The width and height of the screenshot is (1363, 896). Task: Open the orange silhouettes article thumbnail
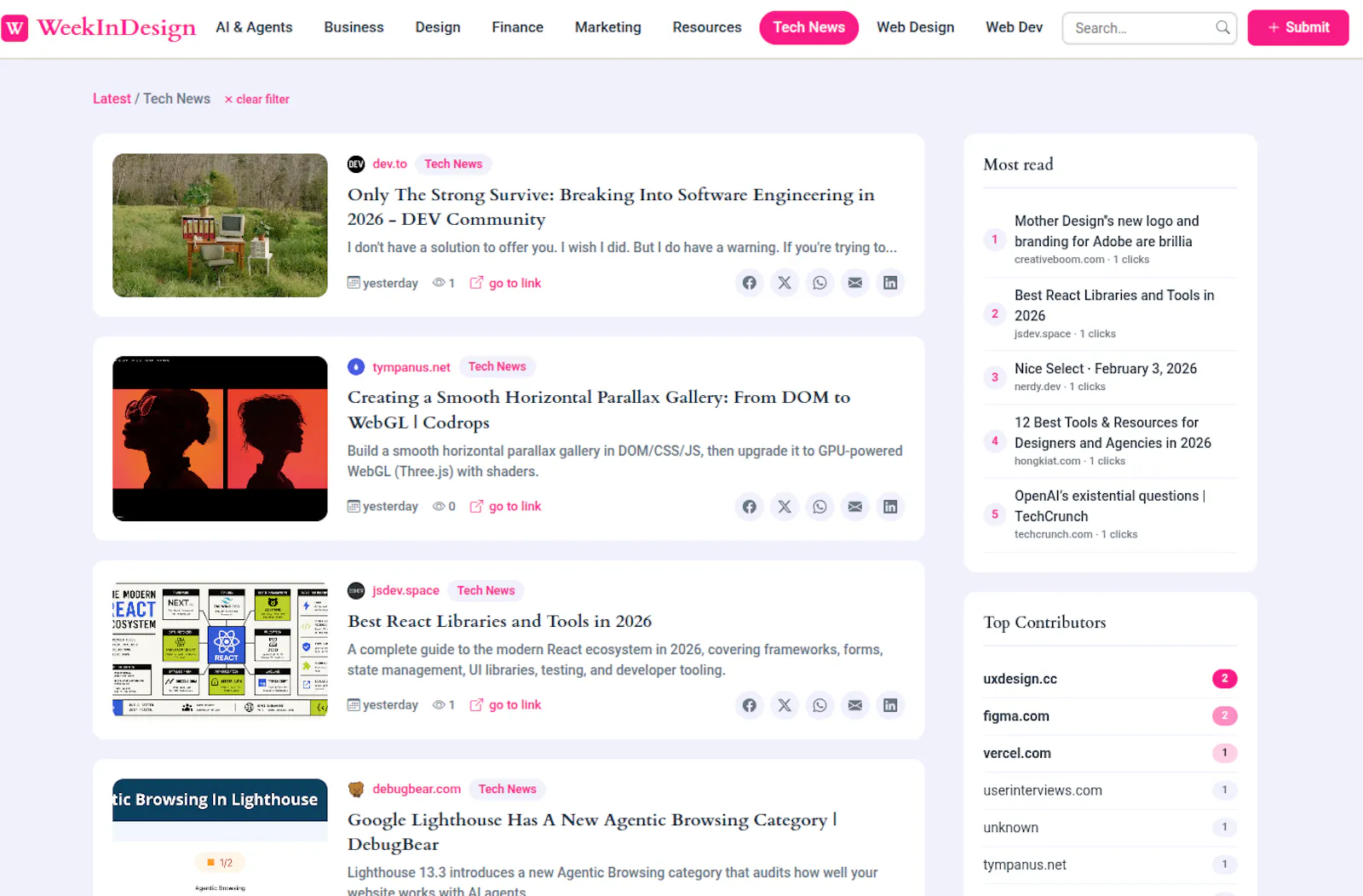pos(220,439)
